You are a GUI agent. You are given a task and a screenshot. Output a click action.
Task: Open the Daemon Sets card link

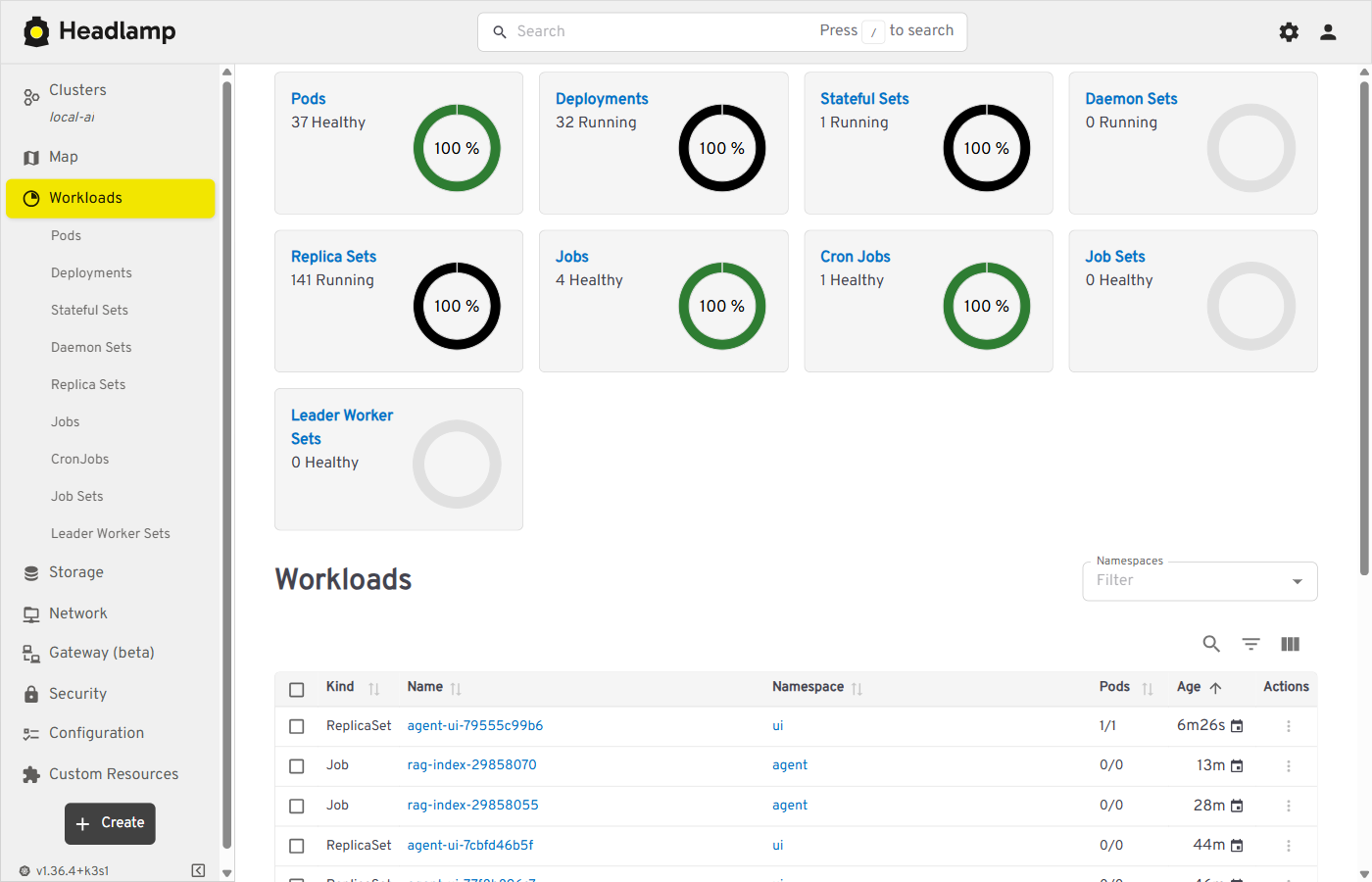1131,99
